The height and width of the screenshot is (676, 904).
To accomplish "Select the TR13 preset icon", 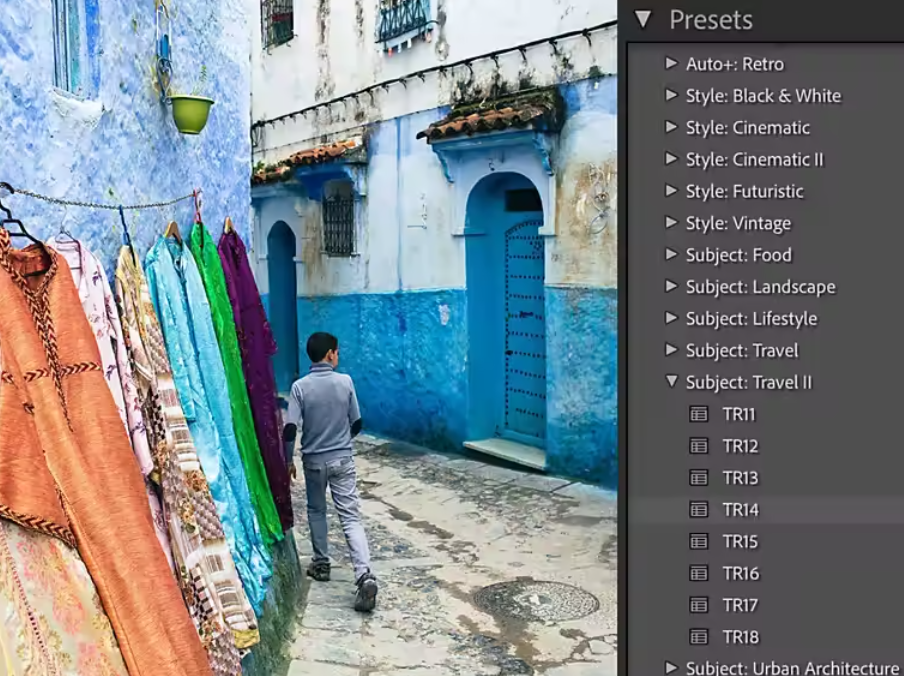I will coord(699,478).
